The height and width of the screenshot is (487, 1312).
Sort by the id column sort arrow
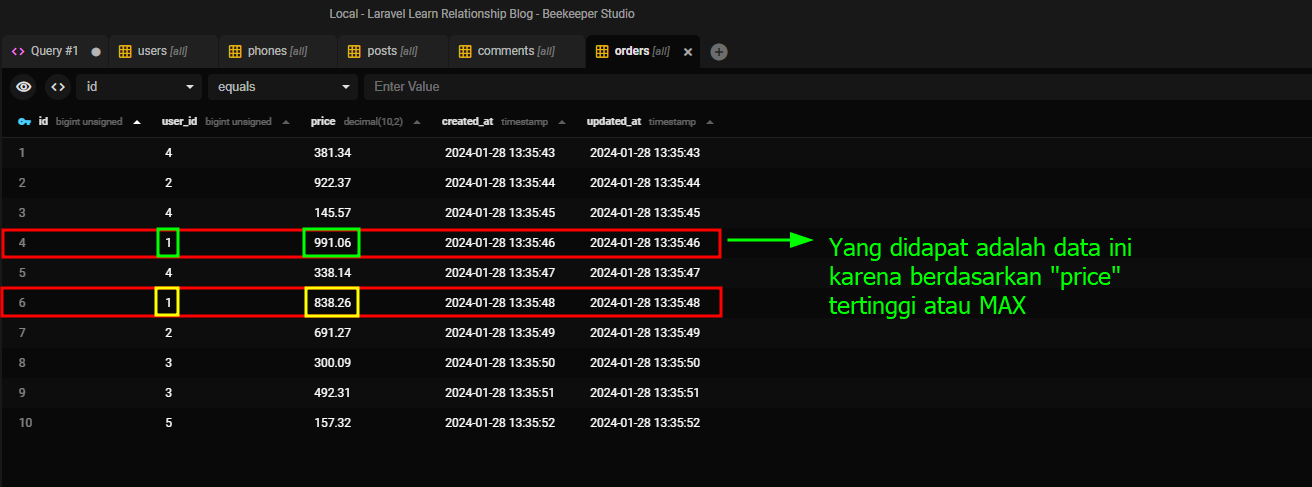pyautogui.click(x=137, y=122)
